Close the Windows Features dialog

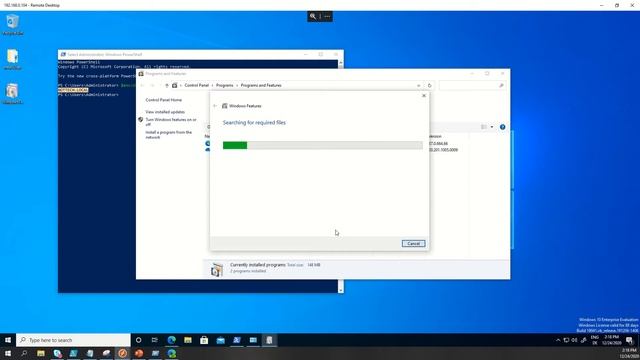pos(424,96)
